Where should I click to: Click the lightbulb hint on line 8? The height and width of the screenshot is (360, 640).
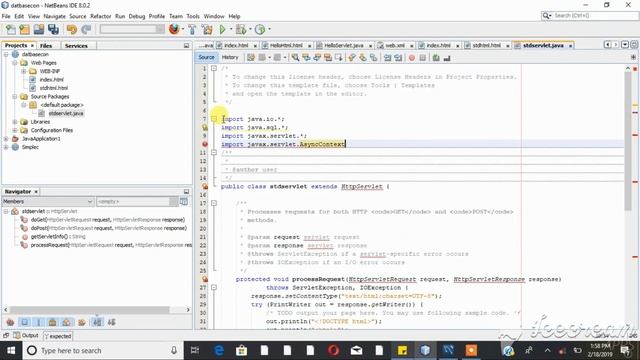(x=205, y=127)
